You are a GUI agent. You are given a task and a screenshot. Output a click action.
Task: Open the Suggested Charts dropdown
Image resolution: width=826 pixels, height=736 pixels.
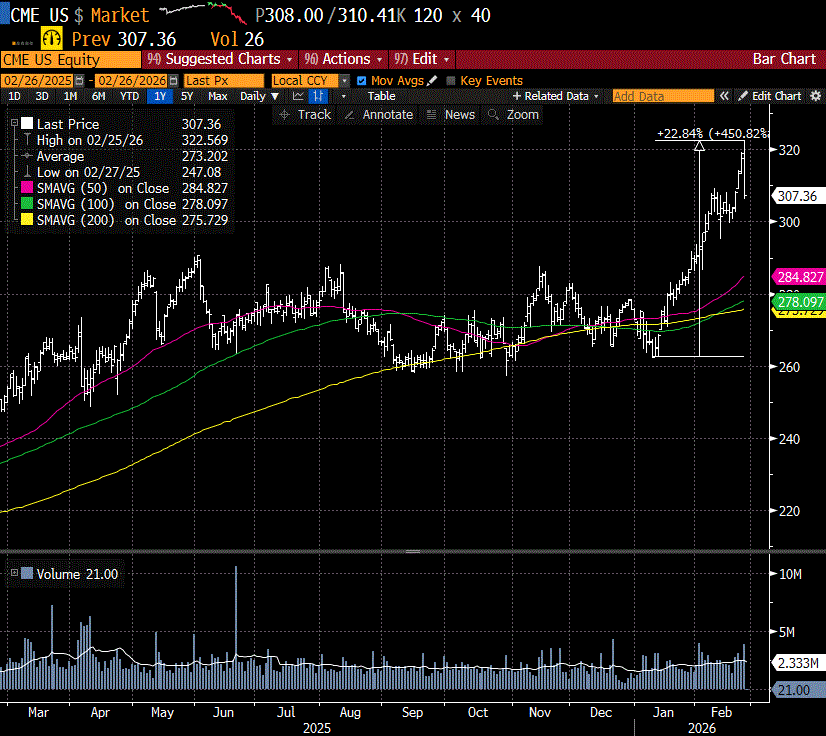(x=220, y=59)
